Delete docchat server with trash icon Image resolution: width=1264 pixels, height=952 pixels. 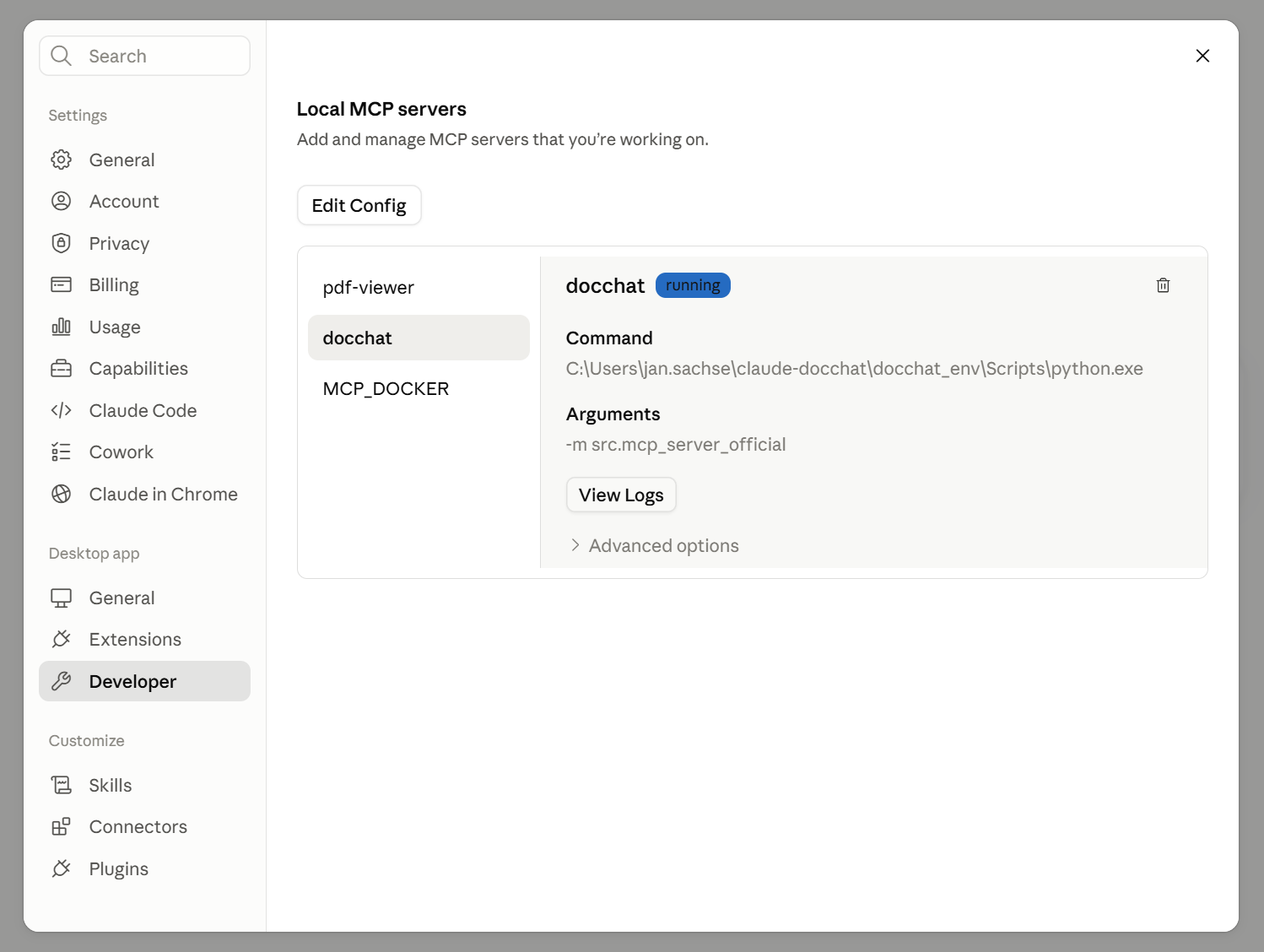point(1163,285)
